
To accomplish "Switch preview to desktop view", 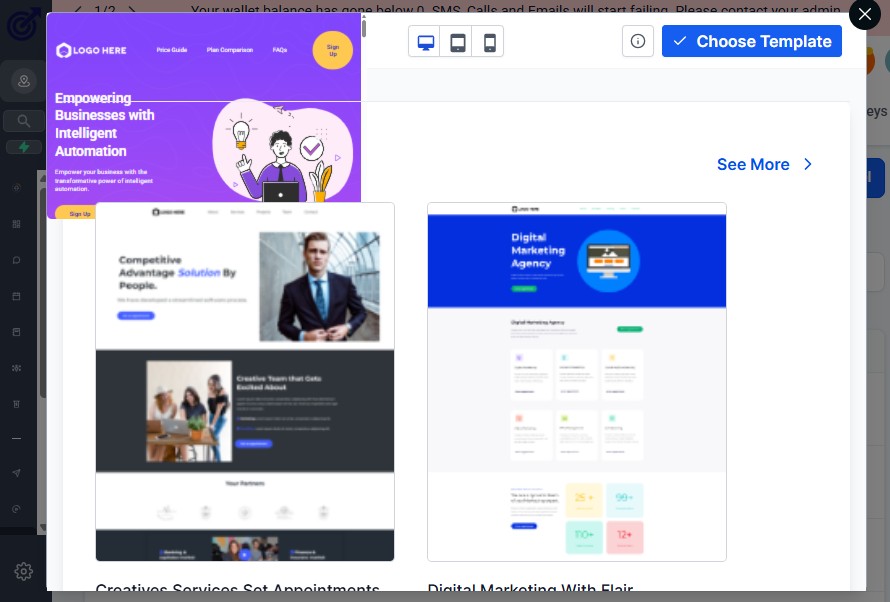I will point(425,42).
